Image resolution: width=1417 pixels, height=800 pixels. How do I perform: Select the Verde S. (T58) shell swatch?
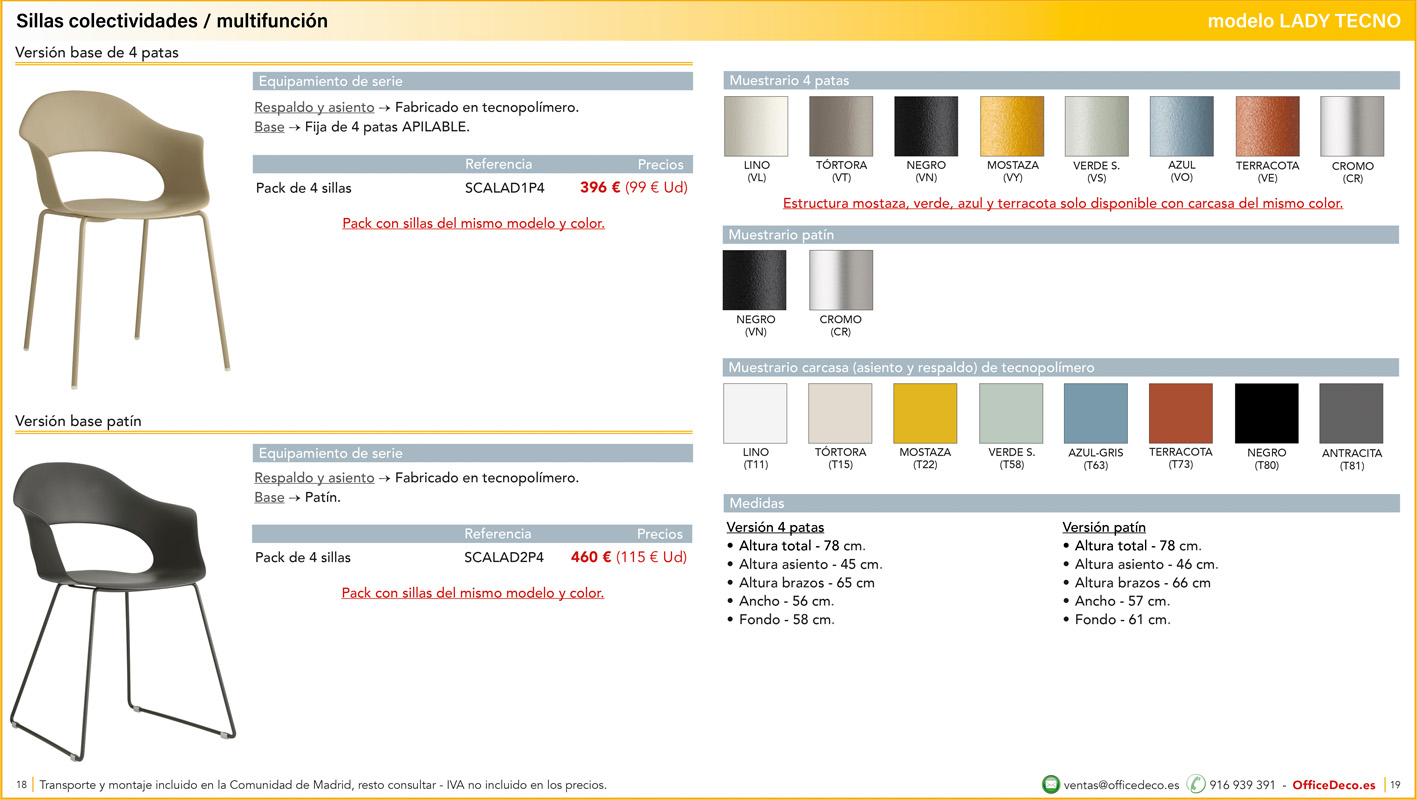[1011, 413]
